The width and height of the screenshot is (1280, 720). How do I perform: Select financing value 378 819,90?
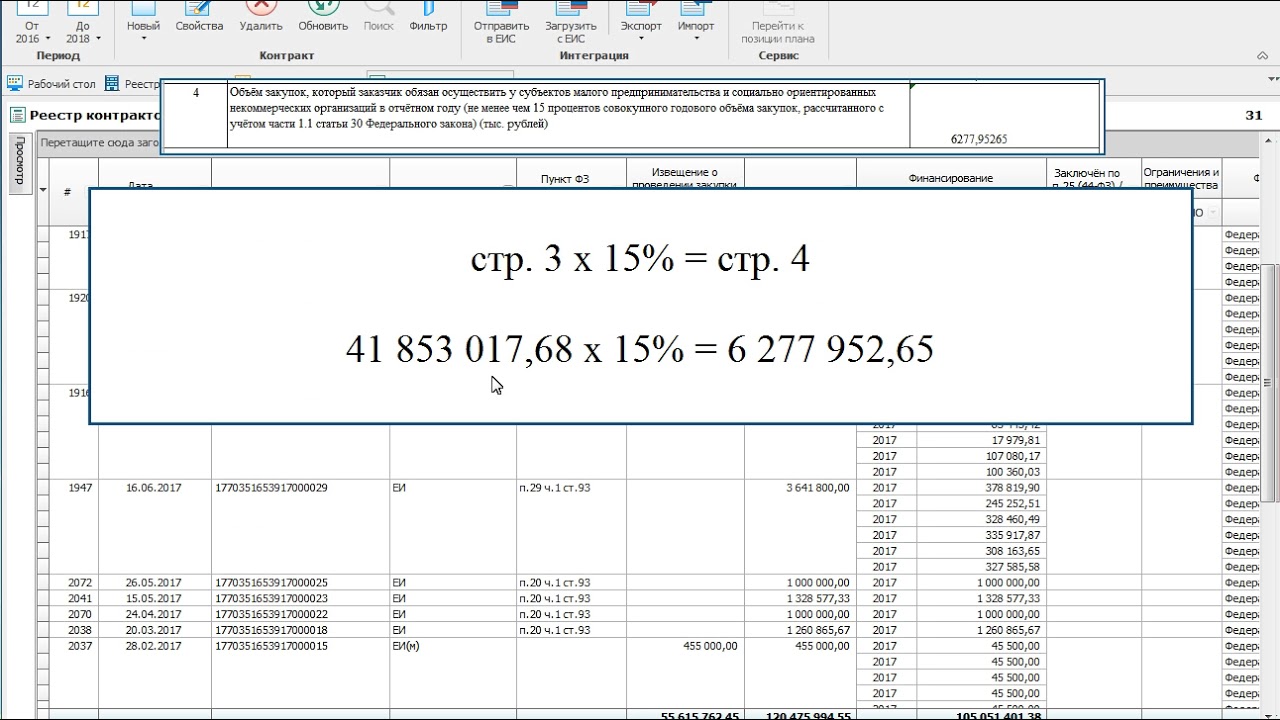tap(1007, 488)
